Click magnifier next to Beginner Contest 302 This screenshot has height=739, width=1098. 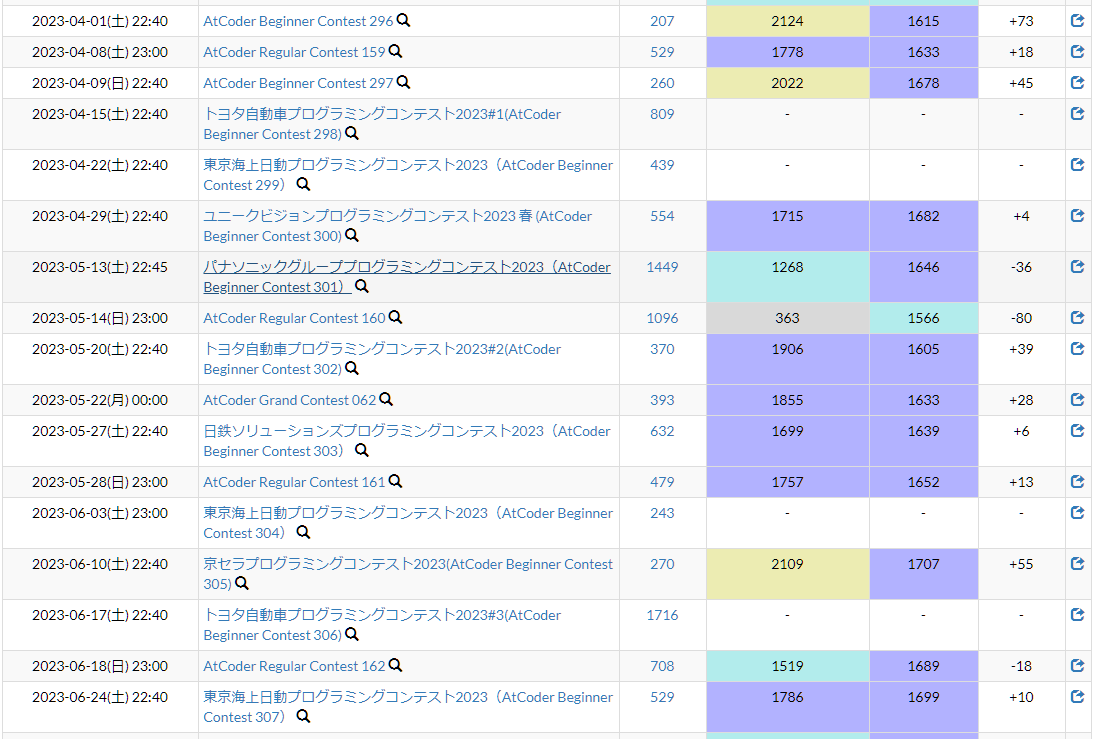(x=352, y=368)
